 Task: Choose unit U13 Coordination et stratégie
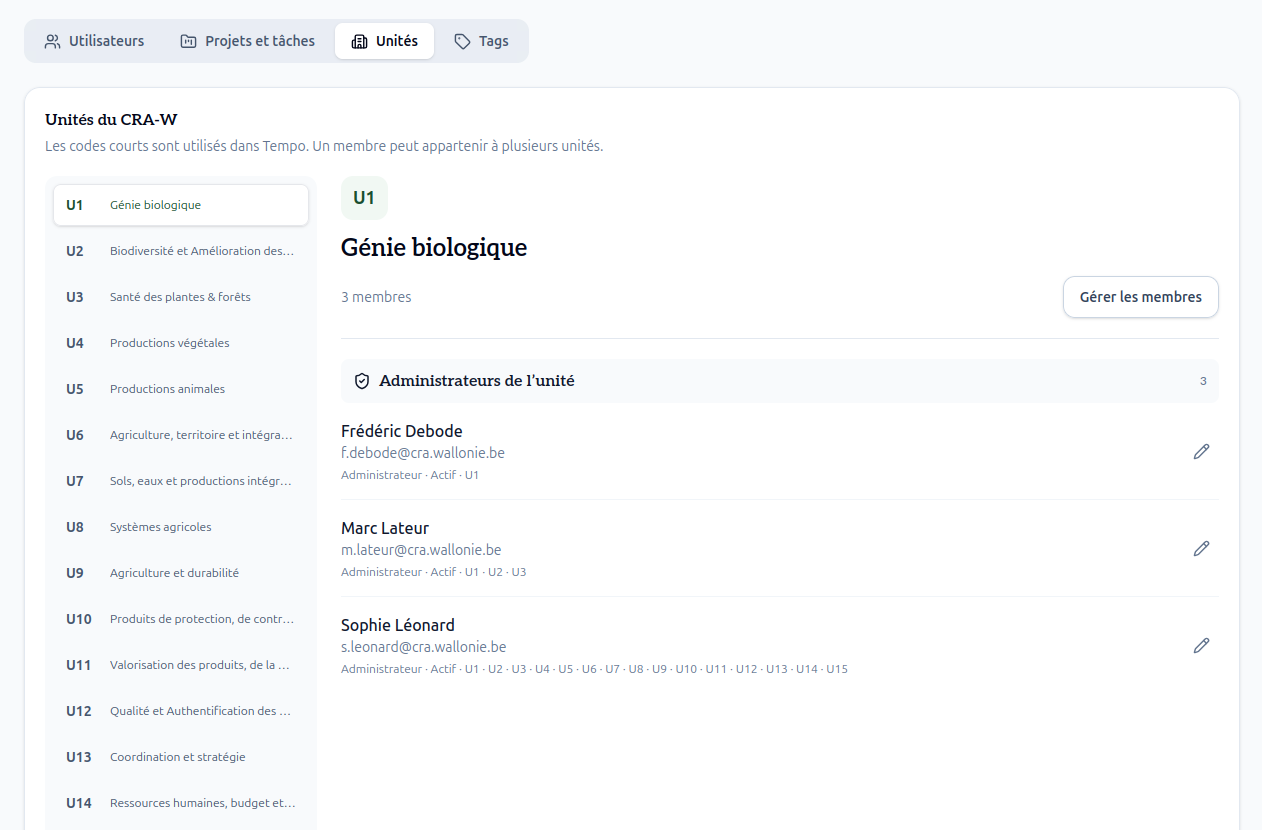(x=181, y=757)
